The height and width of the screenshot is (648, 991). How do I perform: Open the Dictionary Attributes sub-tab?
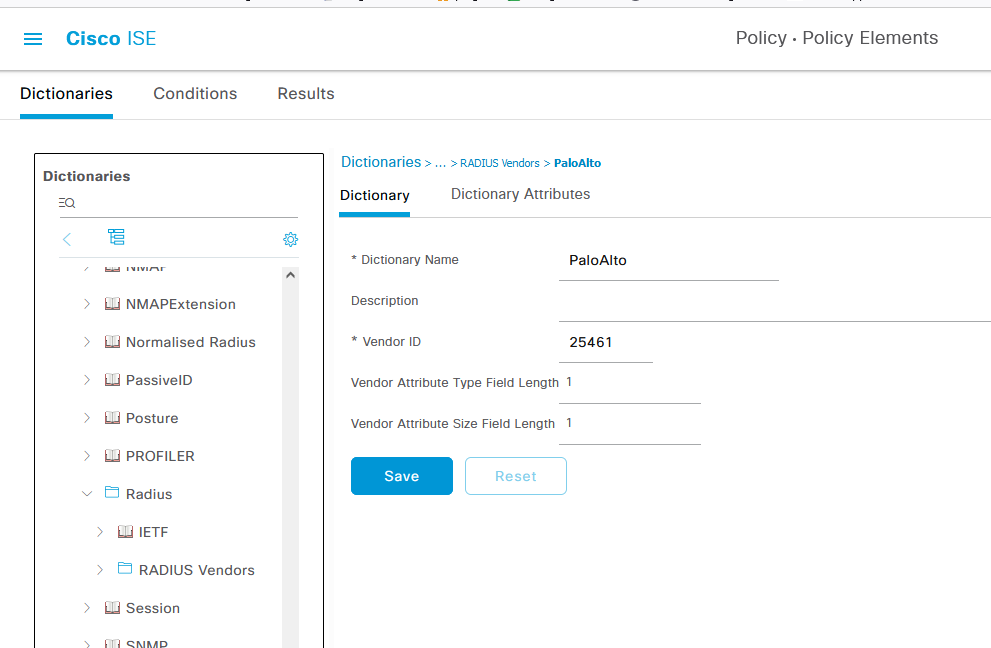521,194
